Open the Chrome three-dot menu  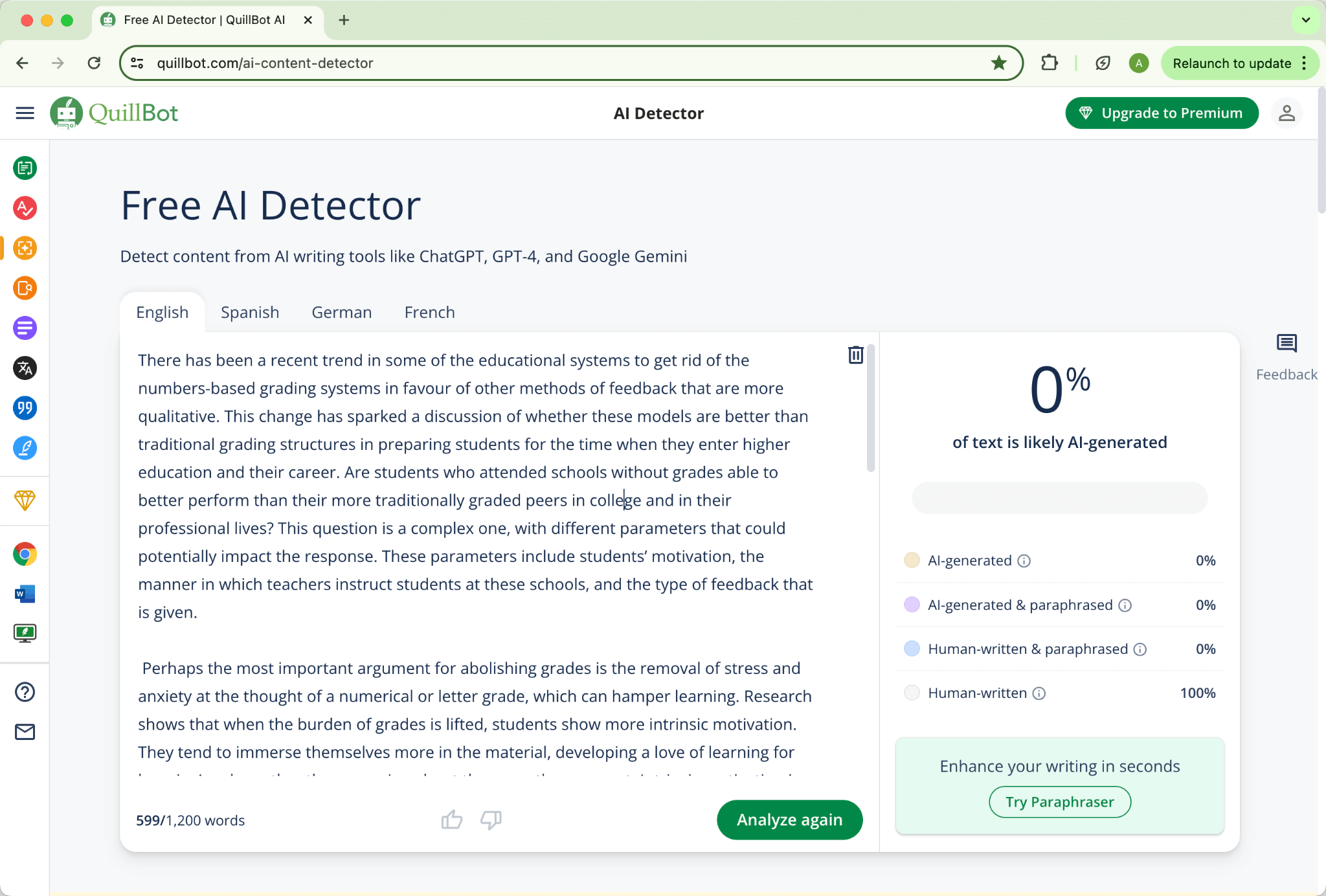tap(1304, 63)
